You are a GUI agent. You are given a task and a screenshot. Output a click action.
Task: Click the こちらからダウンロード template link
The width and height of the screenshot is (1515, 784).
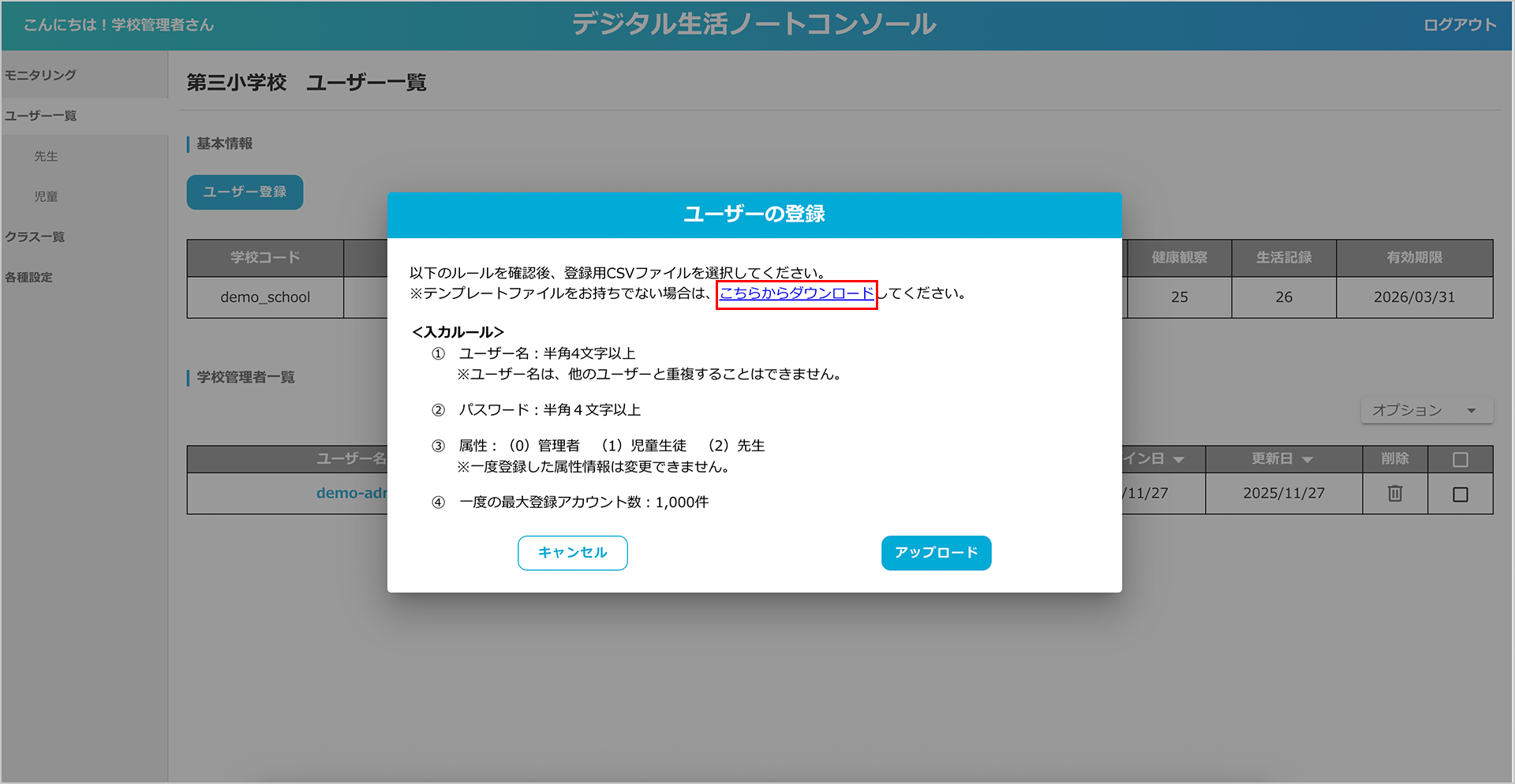coord(796,293)
